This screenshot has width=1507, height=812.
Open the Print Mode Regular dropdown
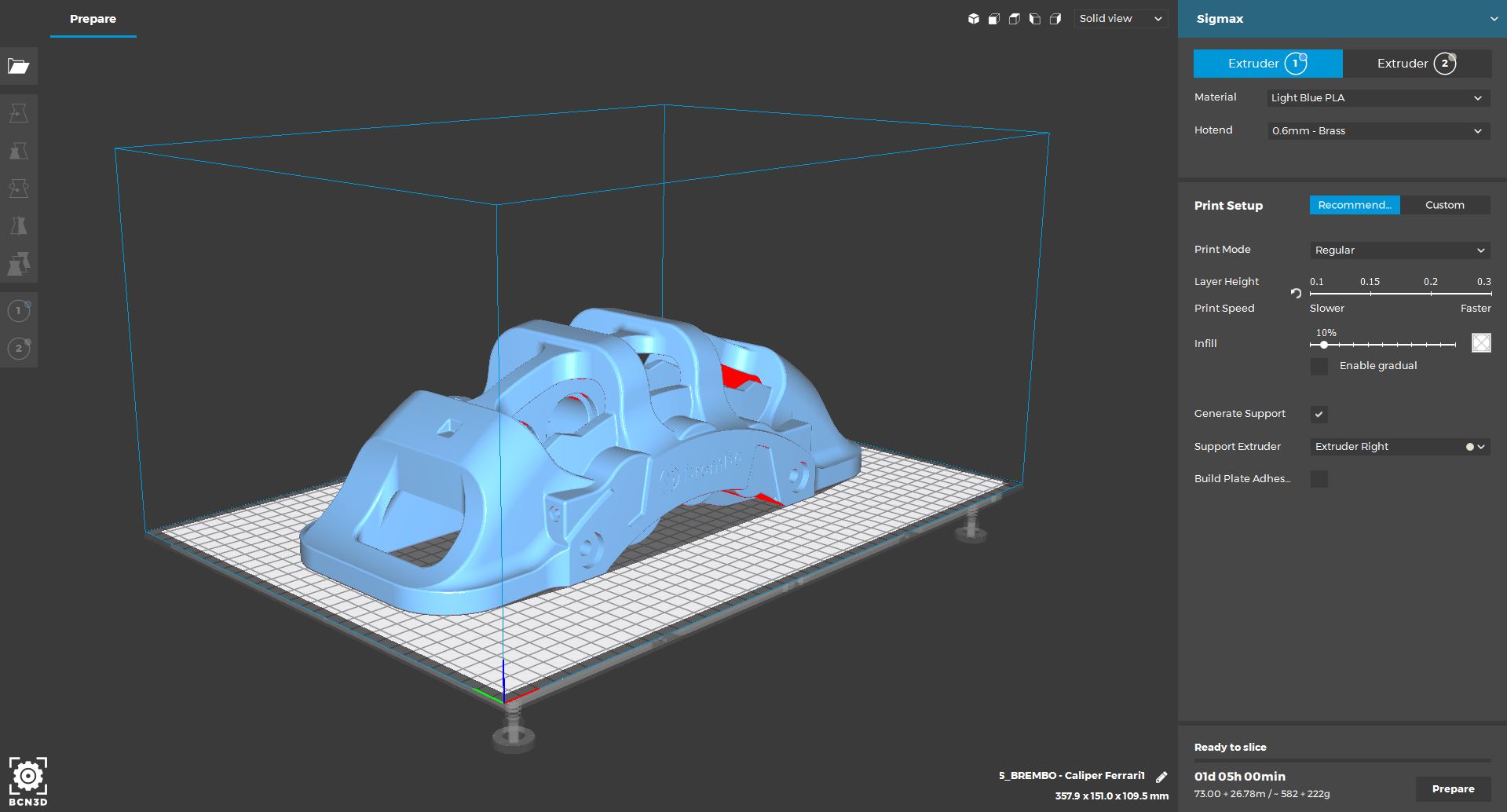click(1400, 251)
